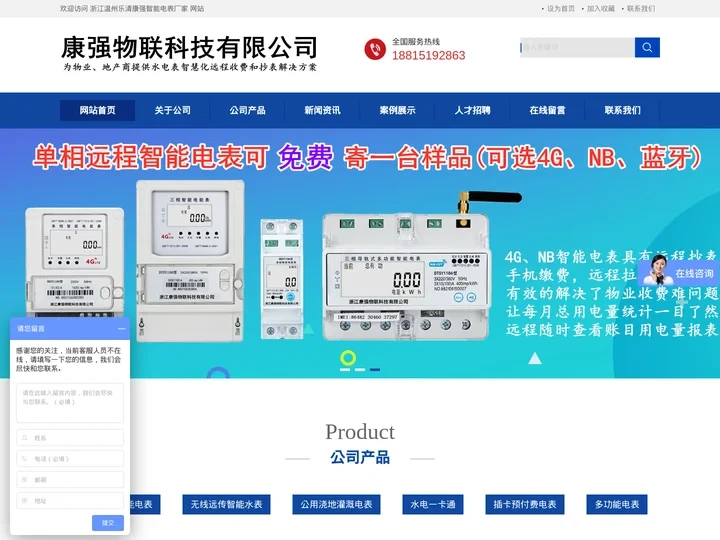720x540 pixels.
Task: Focus the 邮箱 email input
Action: click(70, 479)
